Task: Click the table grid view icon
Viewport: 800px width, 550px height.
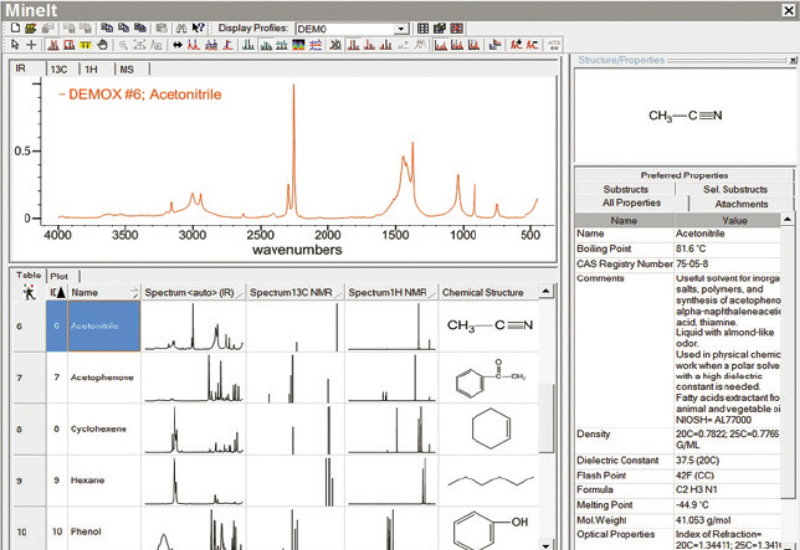Action: [x=423, y=29]
